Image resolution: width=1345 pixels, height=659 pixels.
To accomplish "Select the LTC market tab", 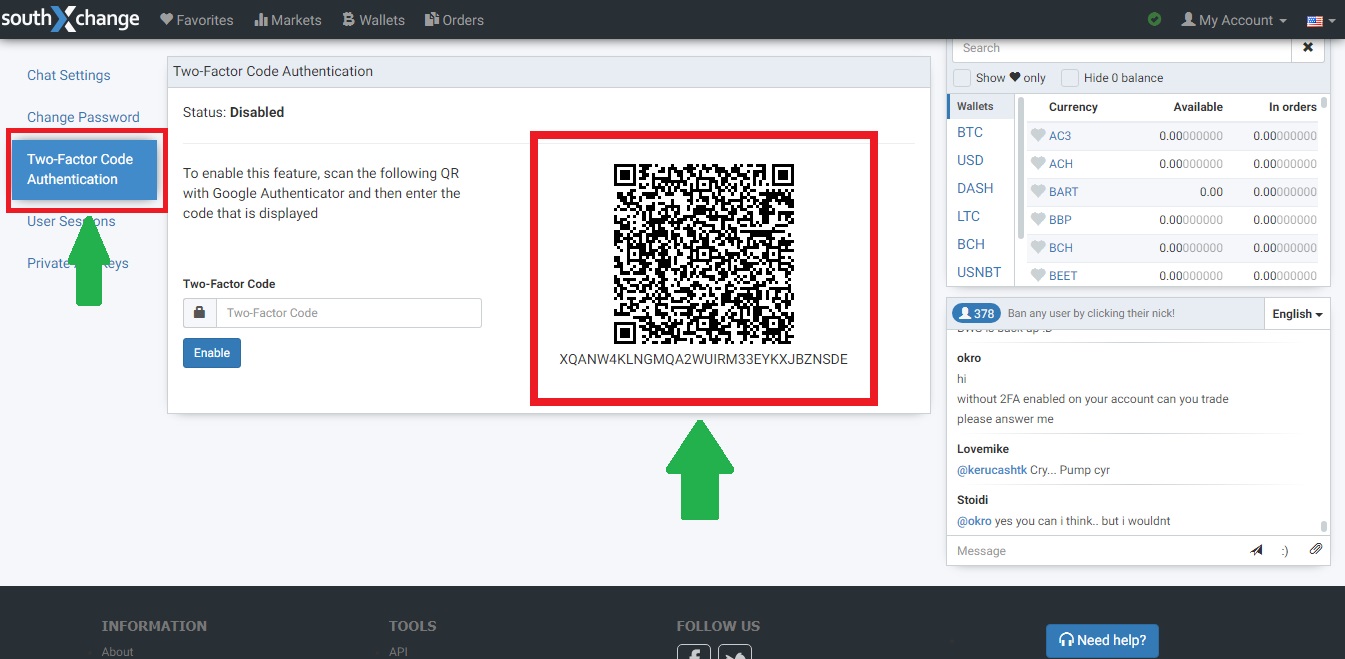I will coord(969,216).
